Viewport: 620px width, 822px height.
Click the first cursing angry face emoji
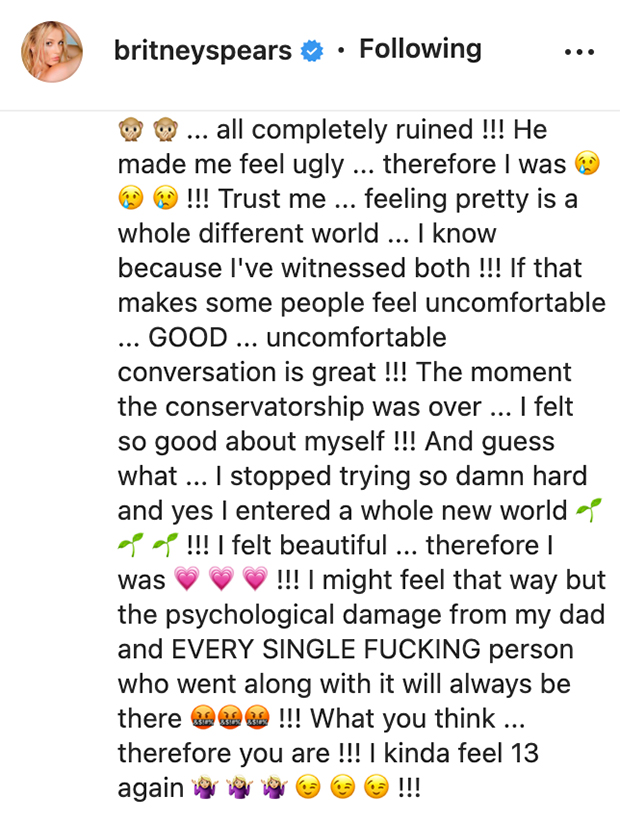203,718
